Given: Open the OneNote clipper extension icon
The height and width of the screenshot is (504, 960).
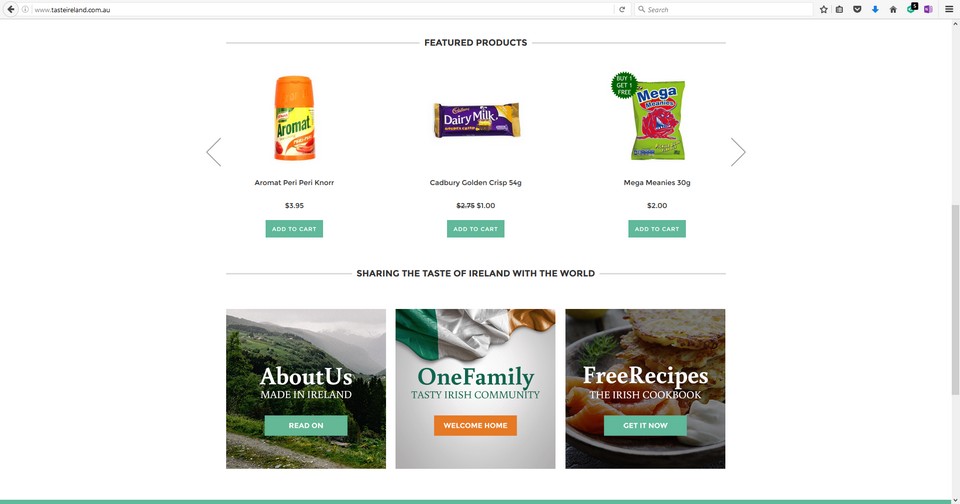Looking at the screenshot, I should (x=928, y=9).
